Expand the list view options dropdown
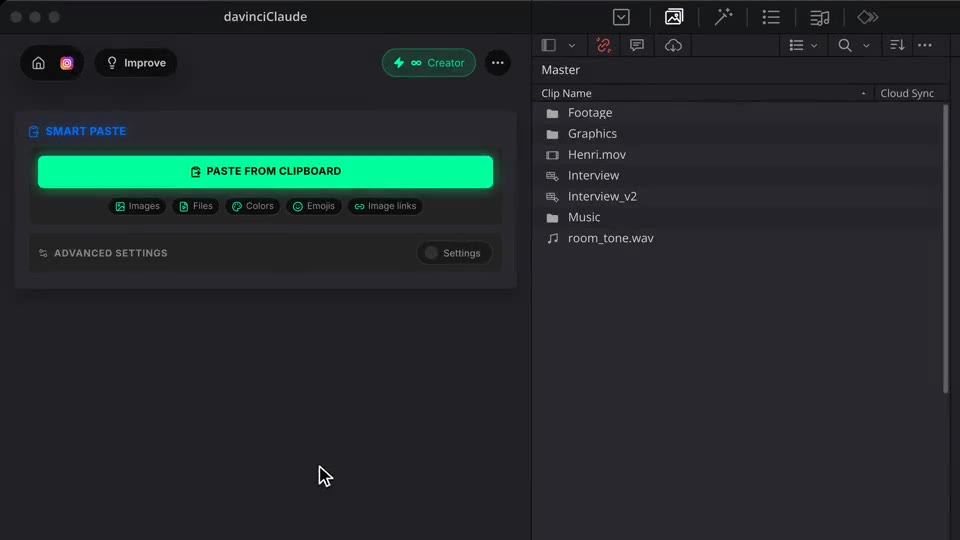 pos(814,45)
